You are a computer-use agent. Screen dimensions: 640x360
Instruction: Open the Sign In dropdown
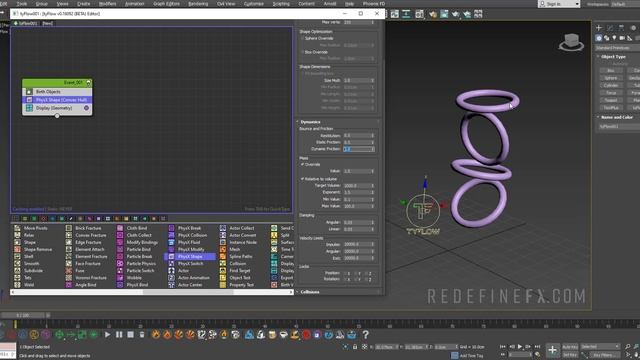pyautogui.click(x=559, y=4)
